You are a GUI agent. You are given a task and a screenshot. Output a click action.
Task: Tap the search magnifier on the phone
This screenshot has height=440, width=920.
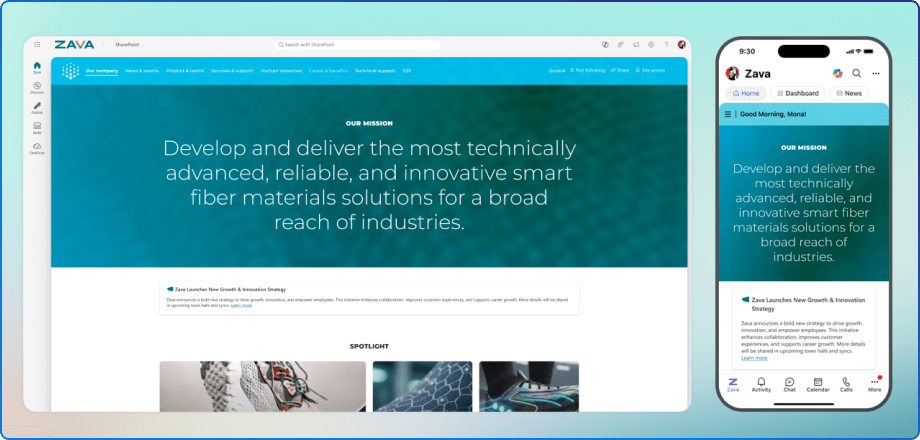click(x=857, y=73)
